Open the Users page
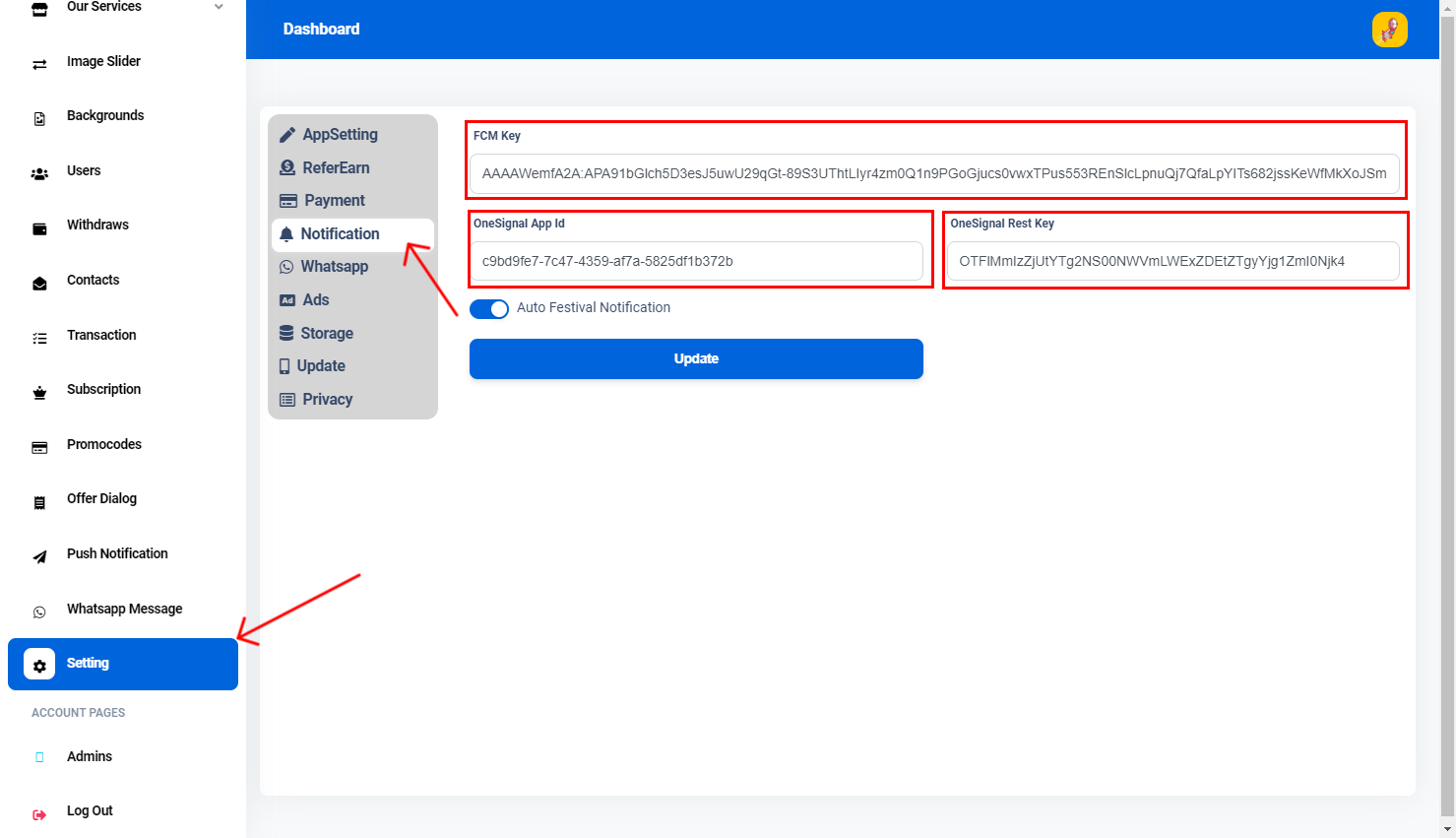 [x=84, y=170]
